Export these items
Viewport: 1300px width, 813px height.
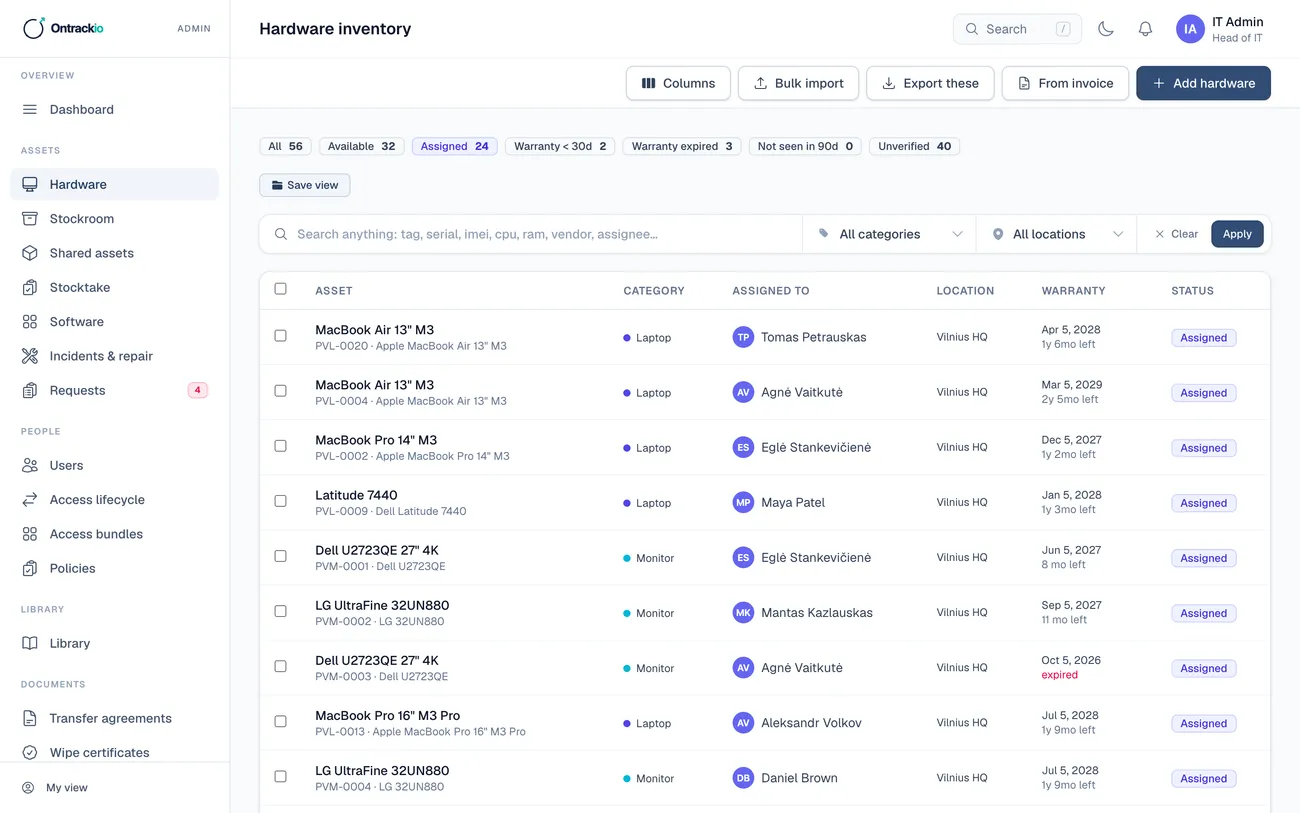pos(930,83)
